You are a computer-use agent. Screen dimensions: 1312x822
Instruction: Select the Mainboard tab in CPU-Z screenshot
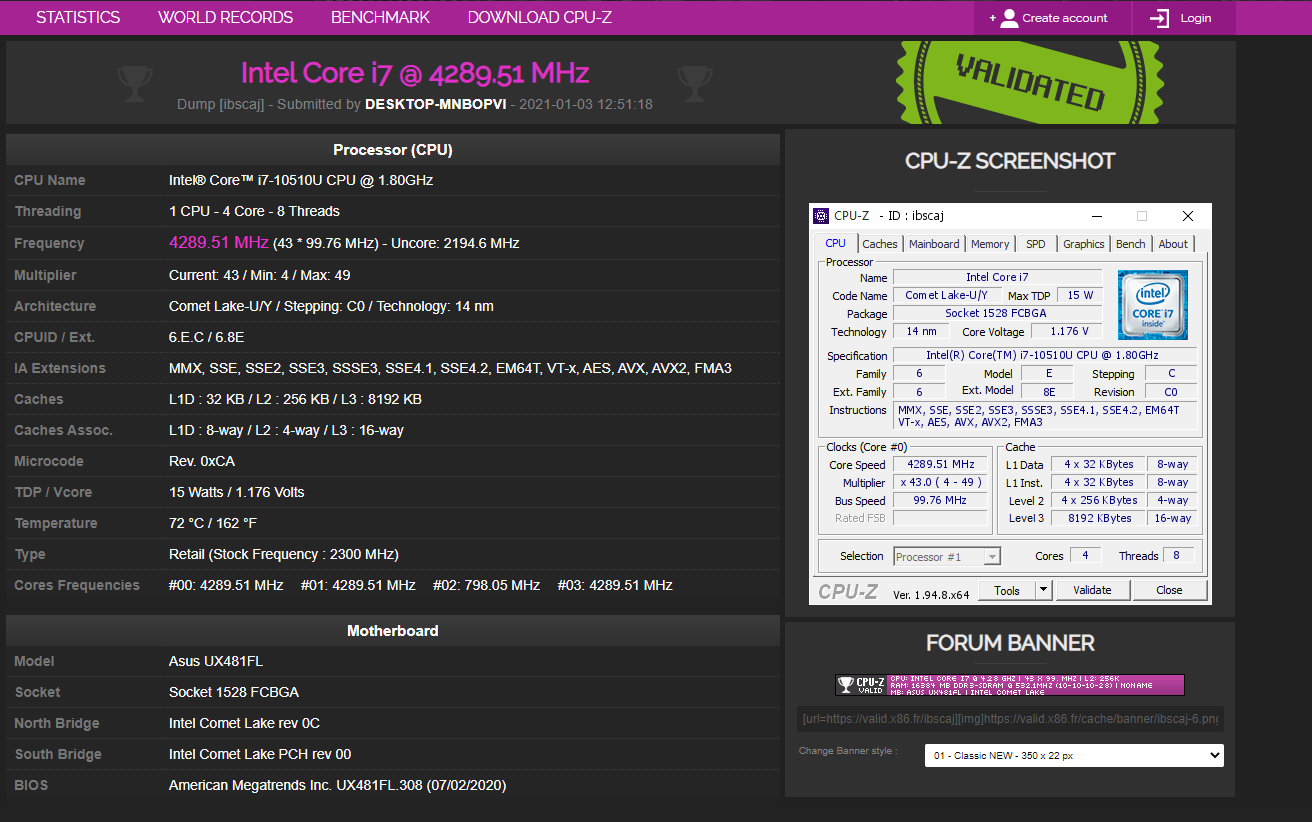934,244
